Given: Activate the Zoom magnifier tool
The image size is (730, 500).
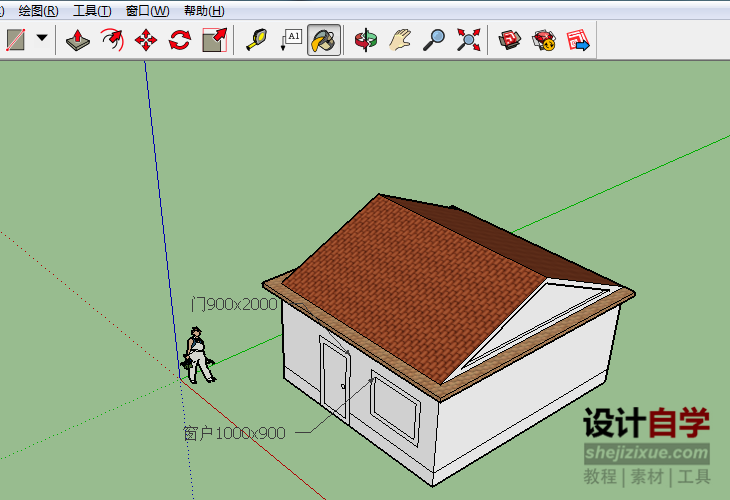Looking at the screenshot, I should point(434,40).
